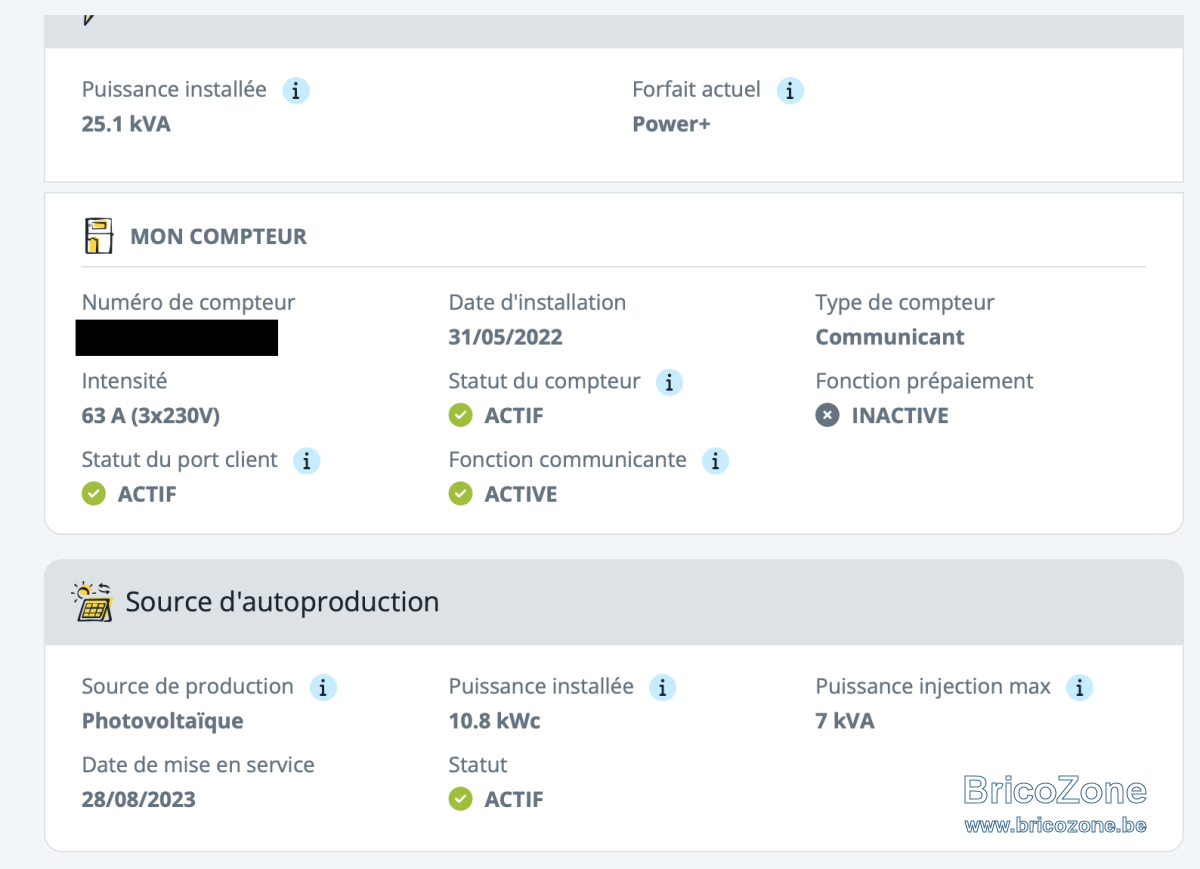The width and height of the screenshot is (1200, 869).
Task: Select the Source d'autoproduction heading
Action: point(282,602)
